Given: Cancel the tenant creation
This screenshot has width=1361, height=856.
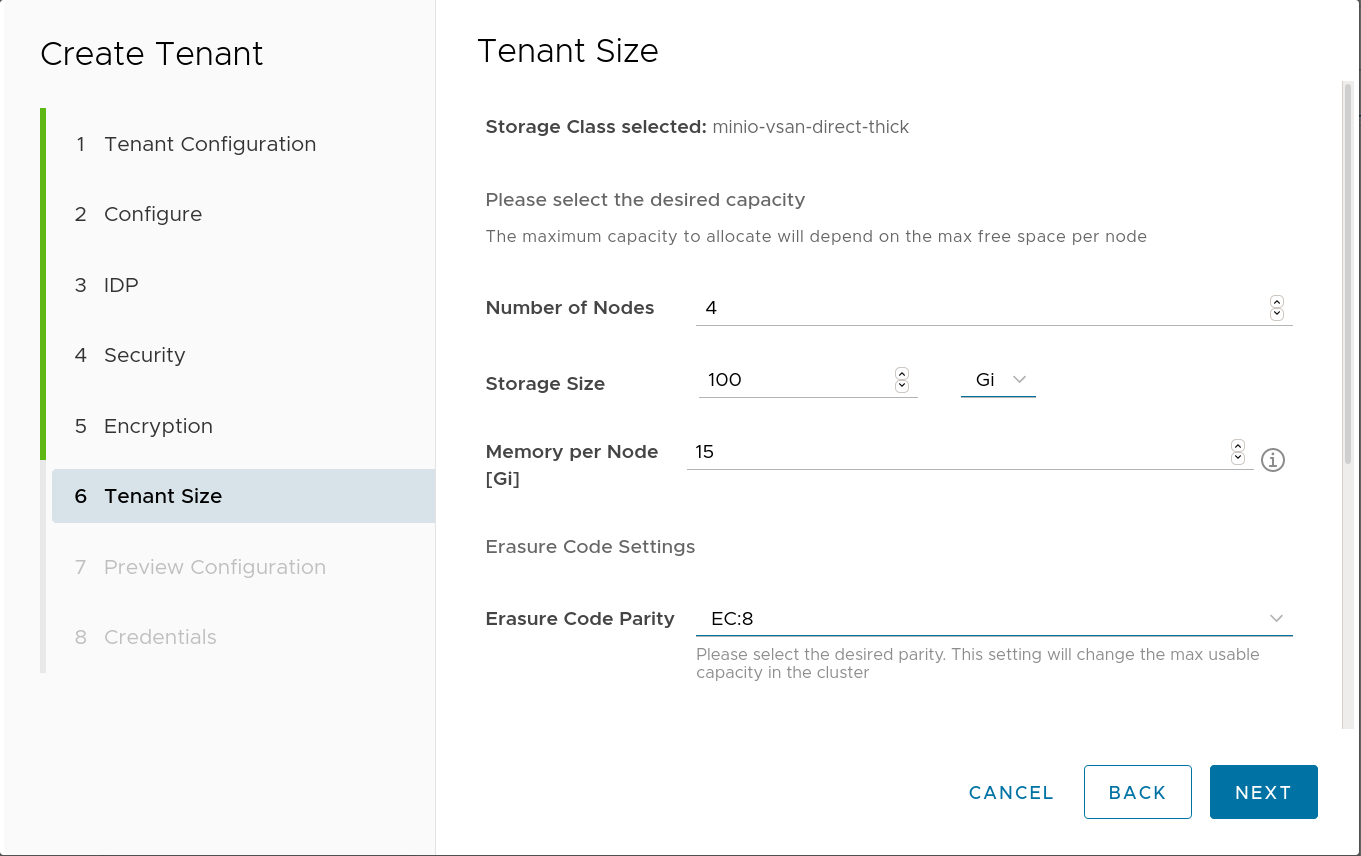Looking at the screenshot, I should 1010,791.
